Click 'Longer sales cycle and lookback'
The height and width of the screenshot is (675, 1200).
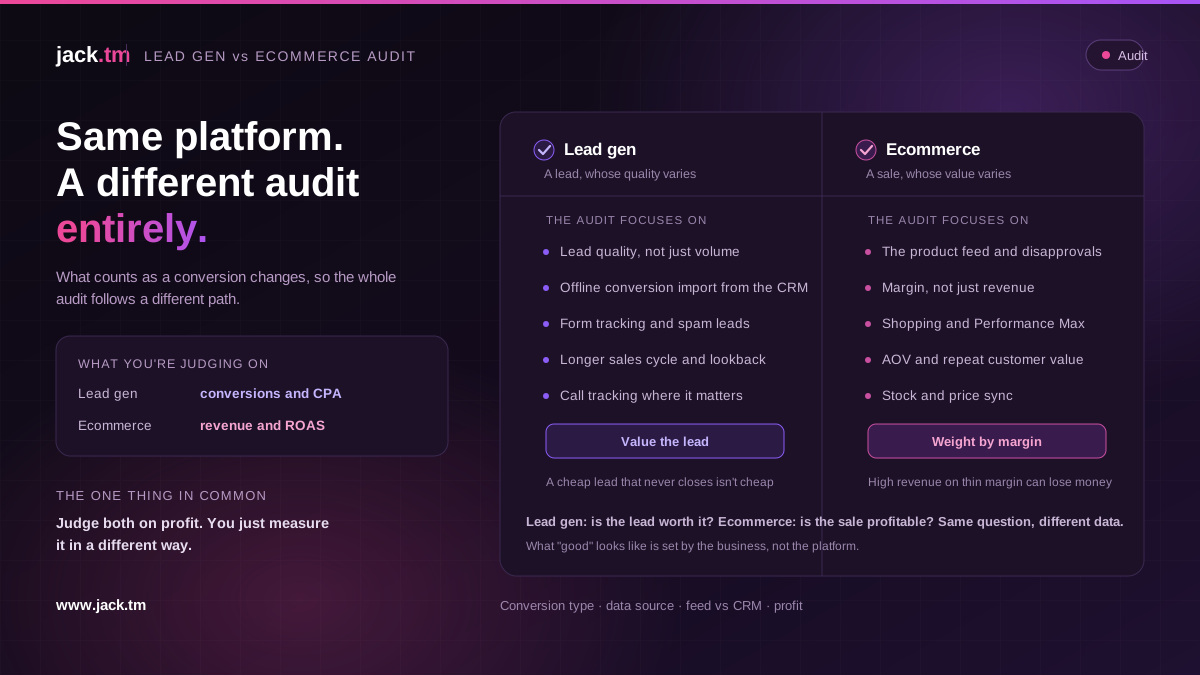663,360
